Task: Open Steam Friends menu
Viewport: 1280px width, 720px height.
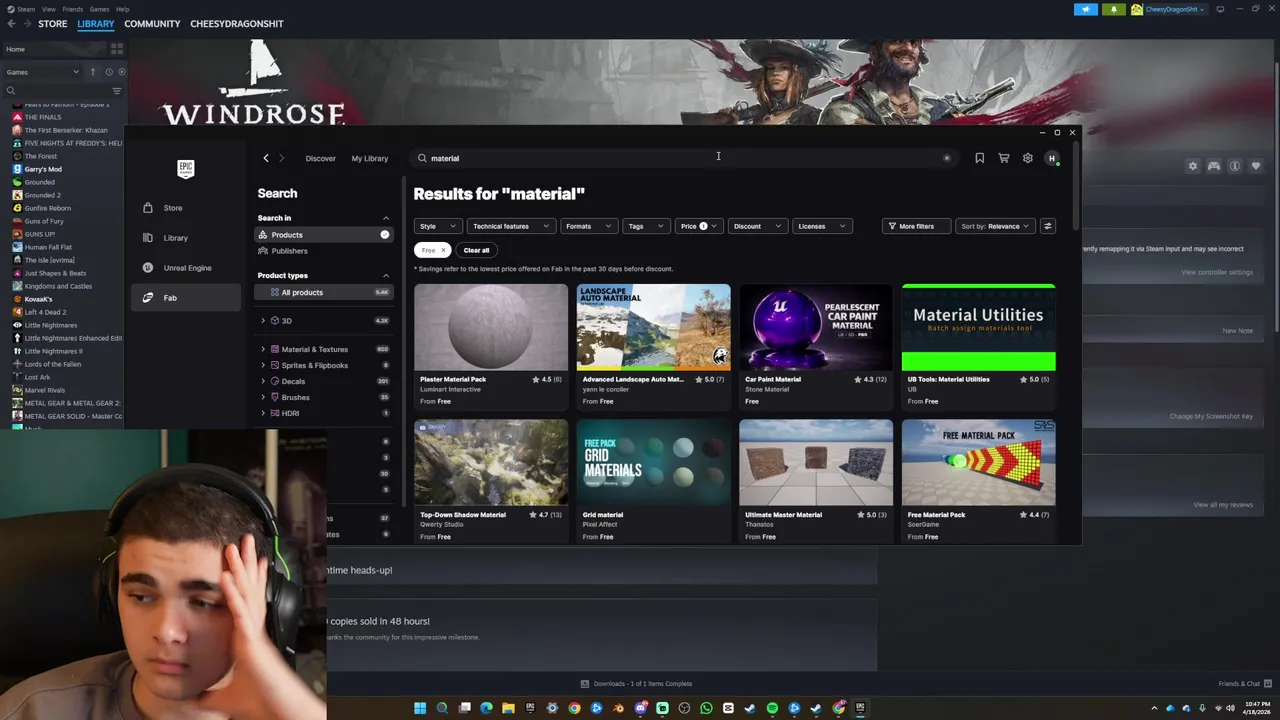Action: (72, 9)
